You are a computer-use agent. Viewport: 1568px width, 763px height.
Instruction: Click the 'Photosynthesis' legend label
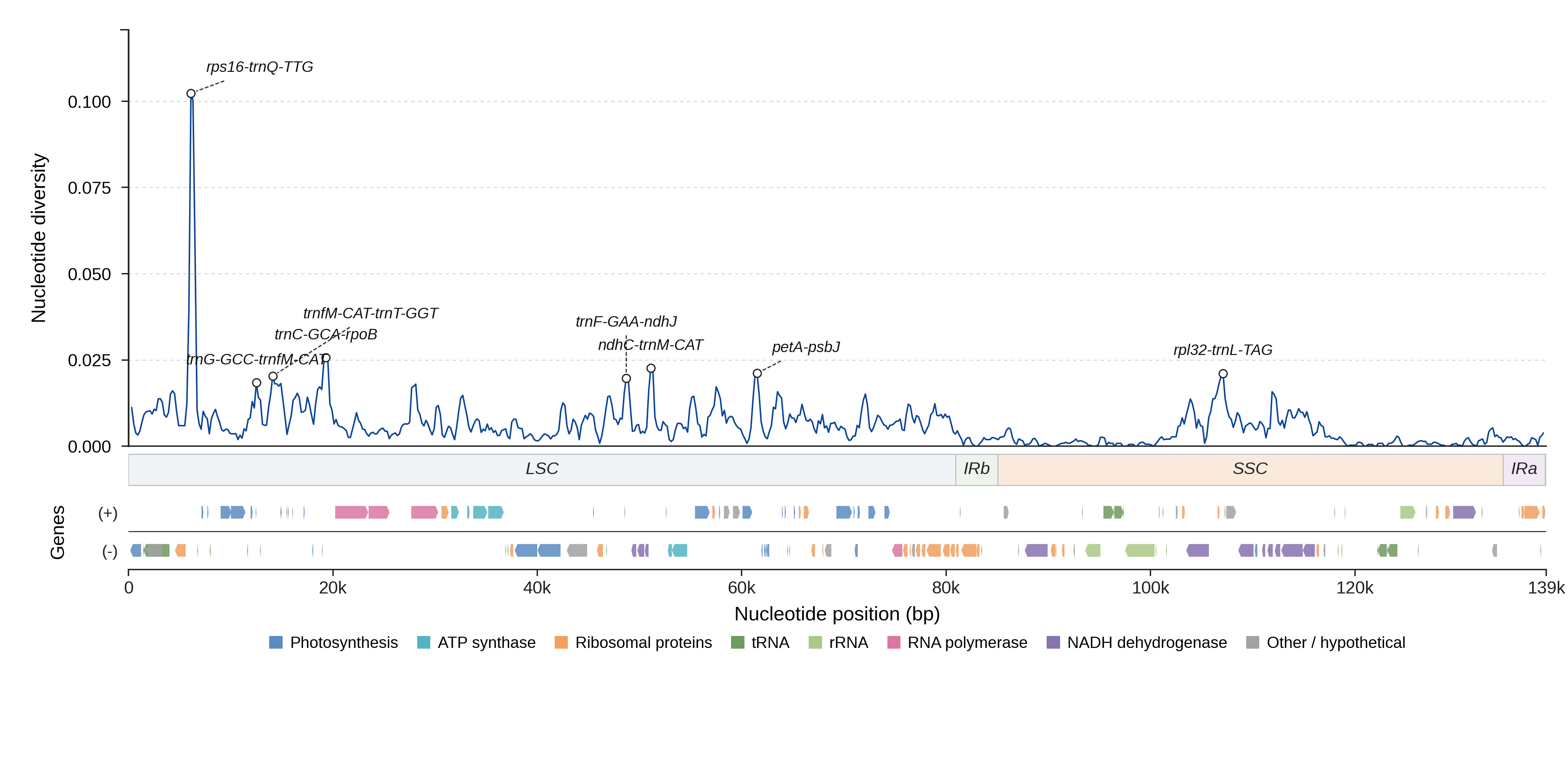pos(344,642)
